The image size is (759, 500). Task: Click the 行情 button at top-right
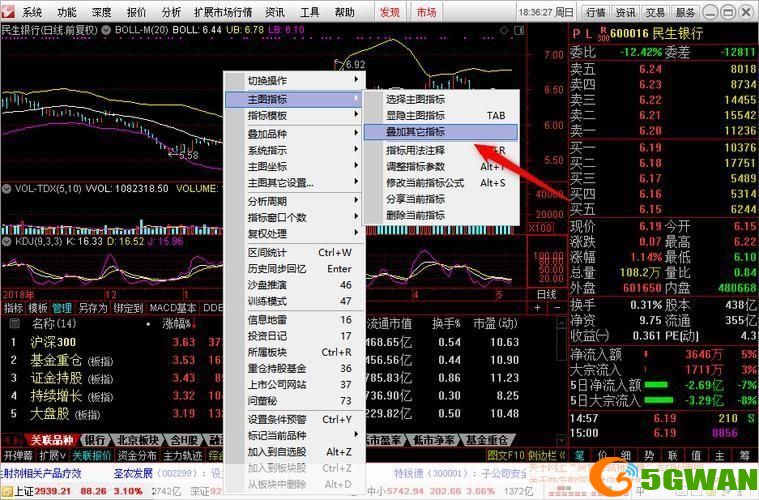596,12
